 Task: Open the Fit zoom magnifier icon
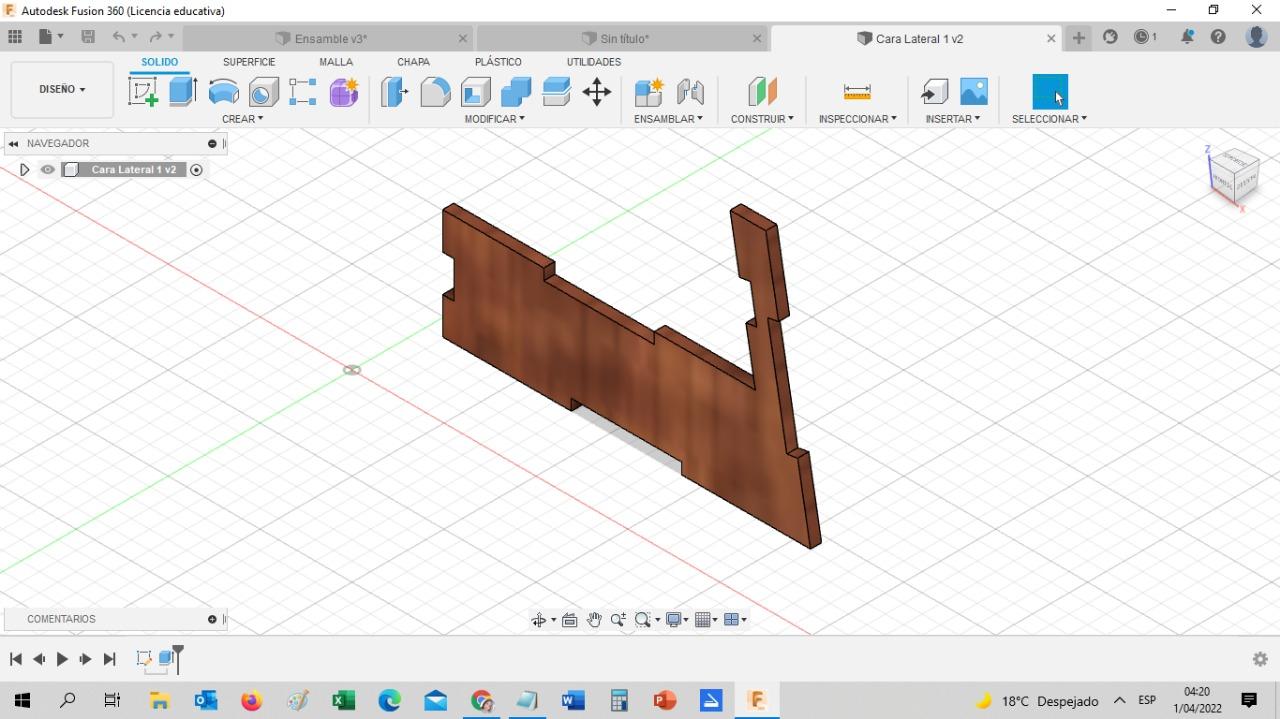(x=643, y=620)
